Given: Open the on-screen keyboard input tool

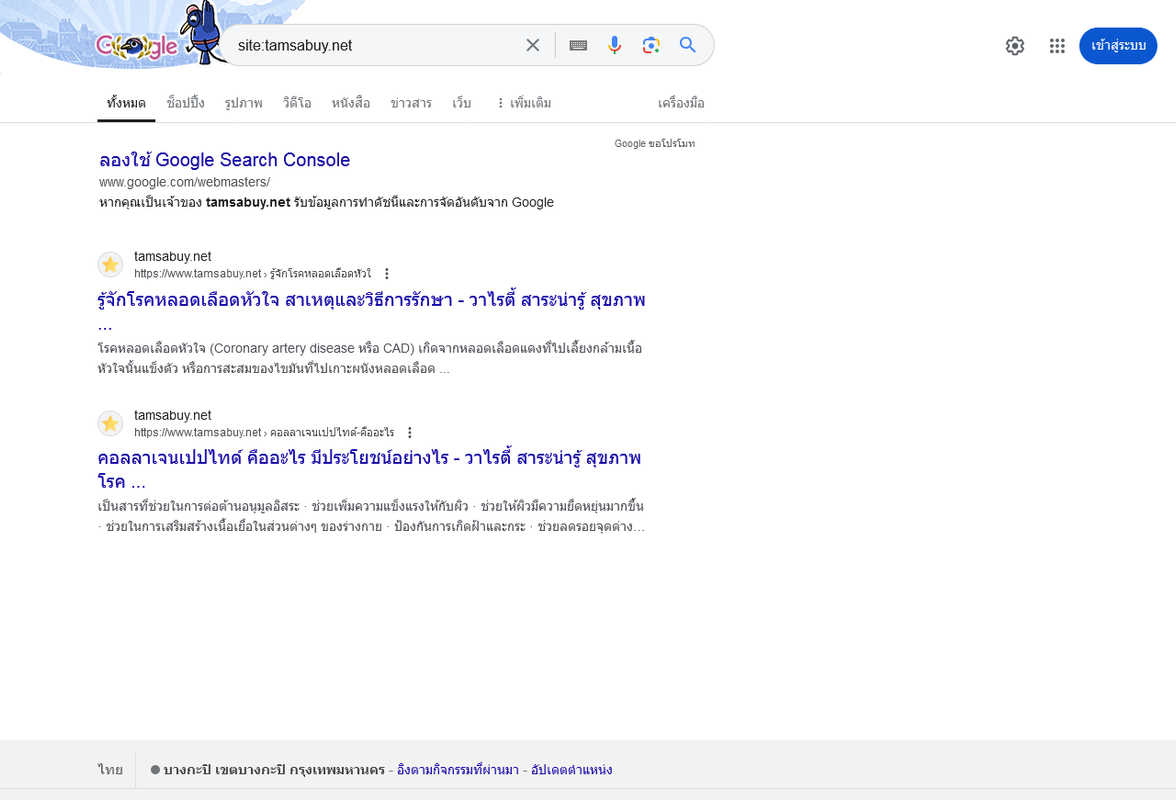Looking at the screenshot, I should 578,45.
